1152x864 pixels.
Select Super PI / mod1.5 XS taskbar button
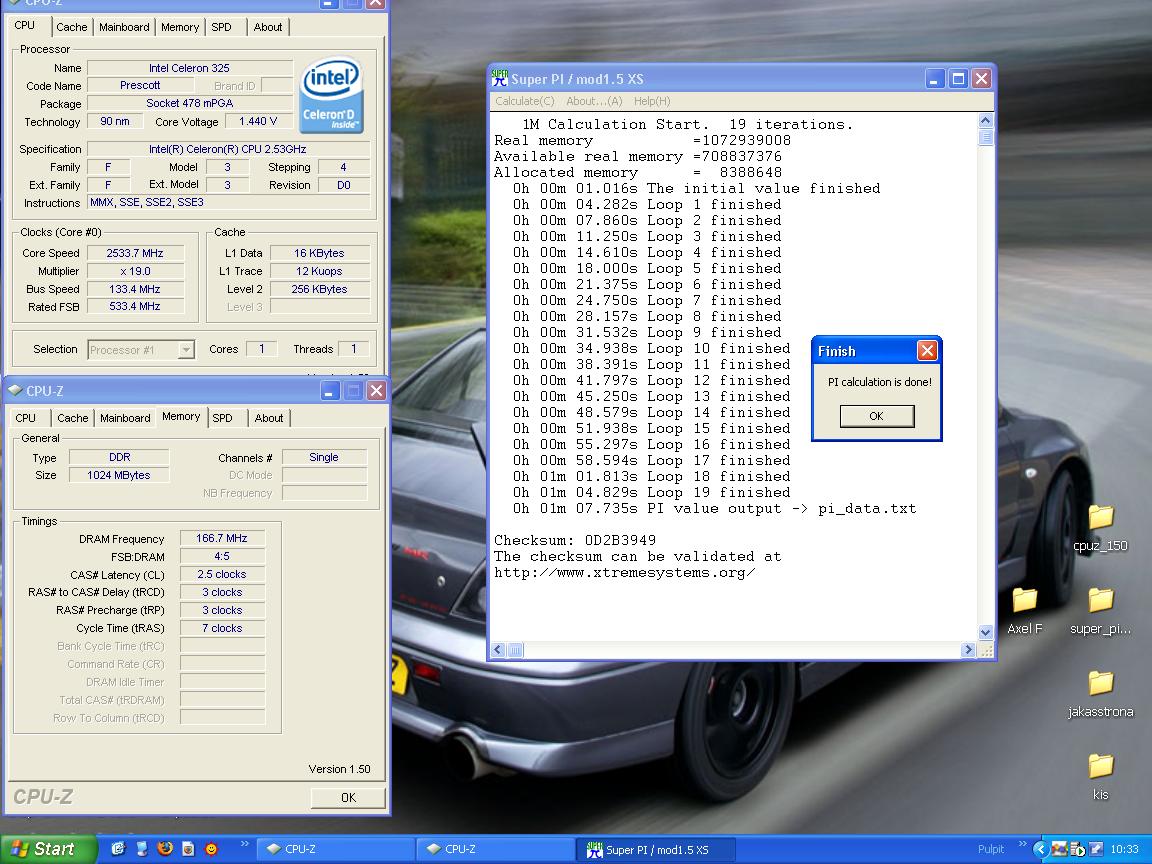click(x=656, y=849)
